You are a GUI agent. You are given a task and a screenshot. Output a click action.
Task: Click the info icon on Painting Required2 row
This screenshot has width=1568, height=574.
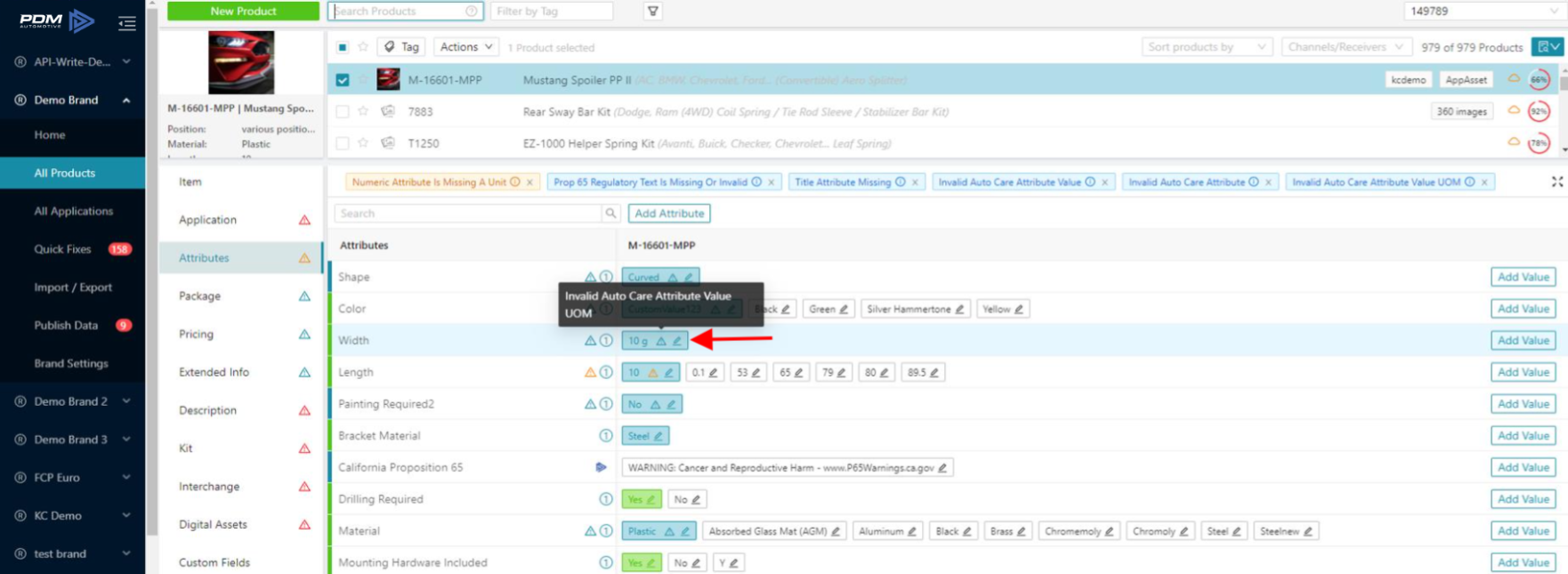606,404
